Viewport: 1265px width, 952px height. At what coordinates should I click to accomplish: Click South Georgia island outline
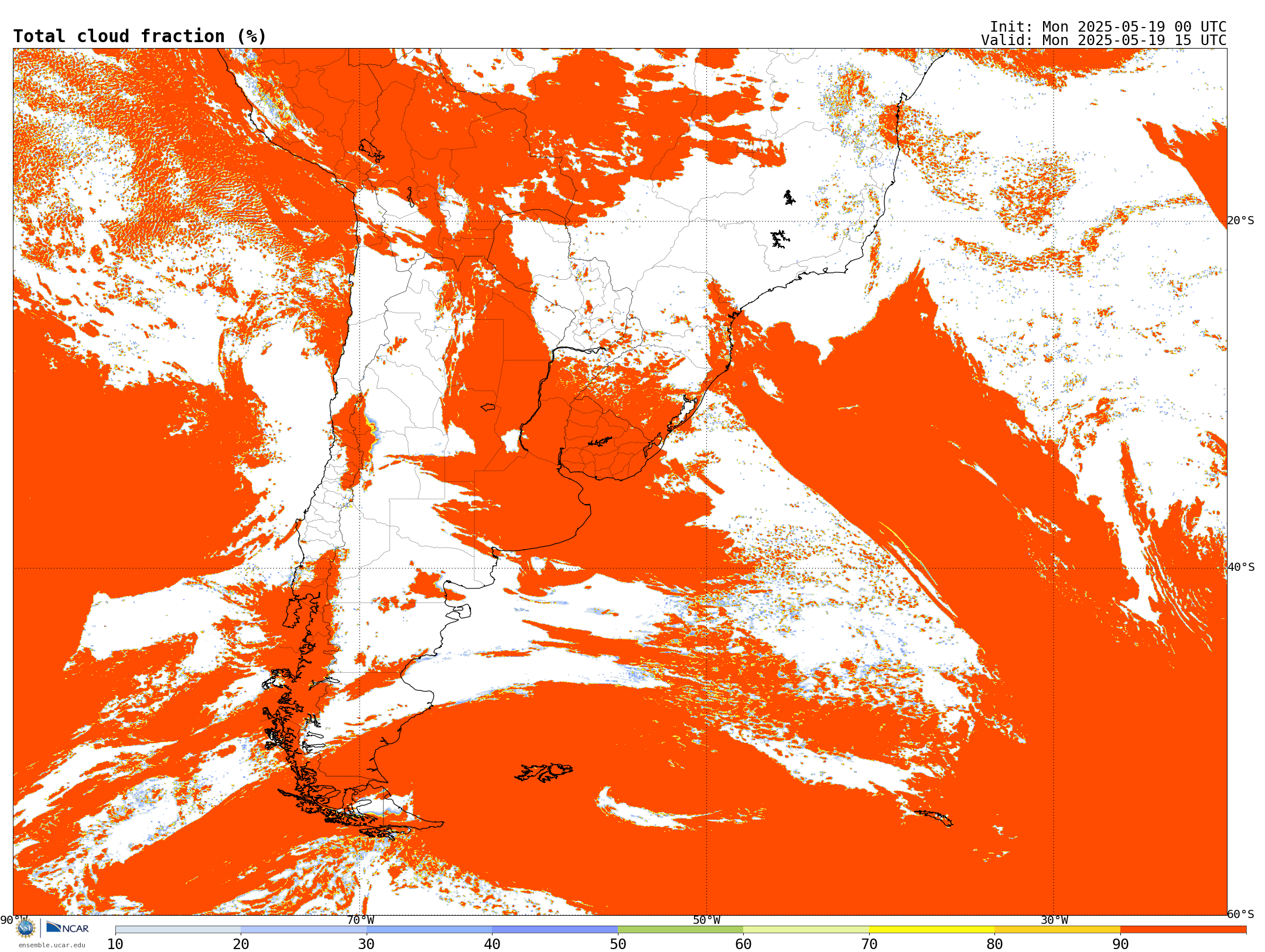coord(934,818)
